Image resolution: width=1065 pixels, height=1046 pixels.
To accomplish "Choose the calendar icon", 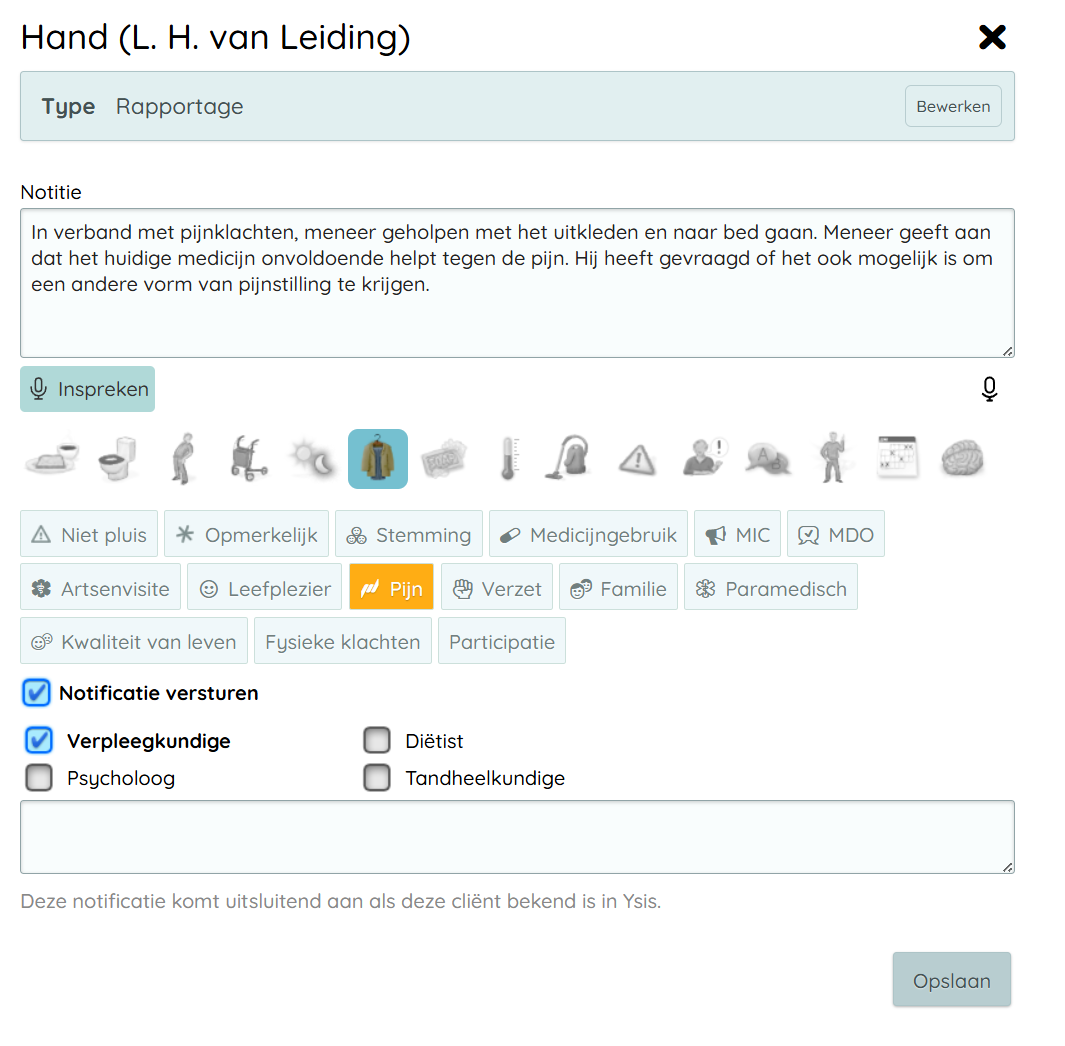I will click(897, 459).
